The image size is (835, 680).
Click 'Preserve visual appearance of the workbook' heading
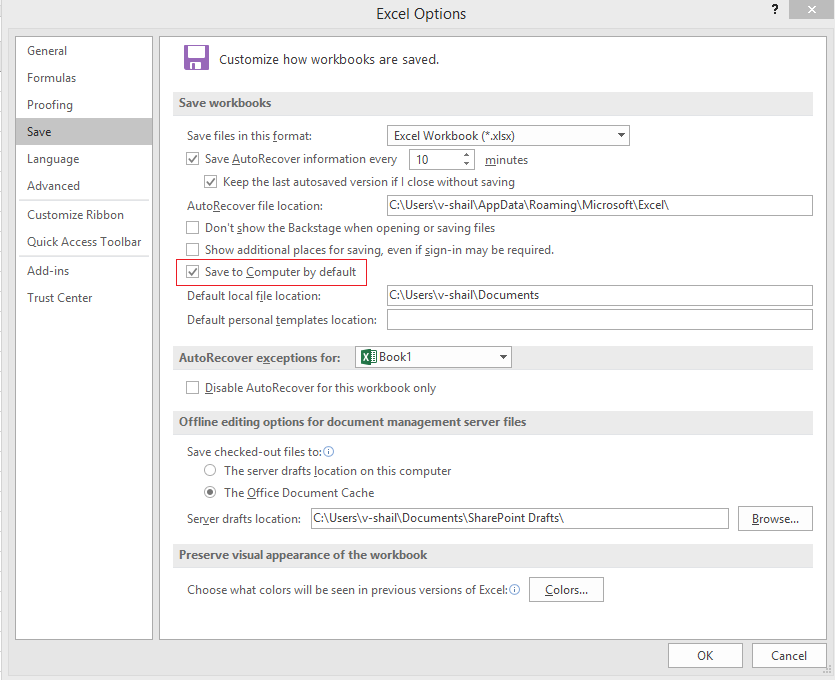[x=303, y=555]
